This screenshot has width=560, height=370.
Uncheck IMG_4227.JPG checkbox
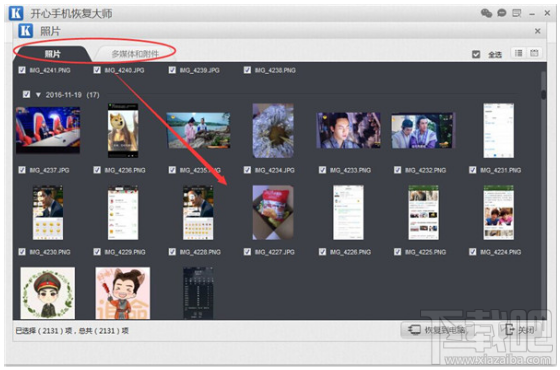pos(247,252)
